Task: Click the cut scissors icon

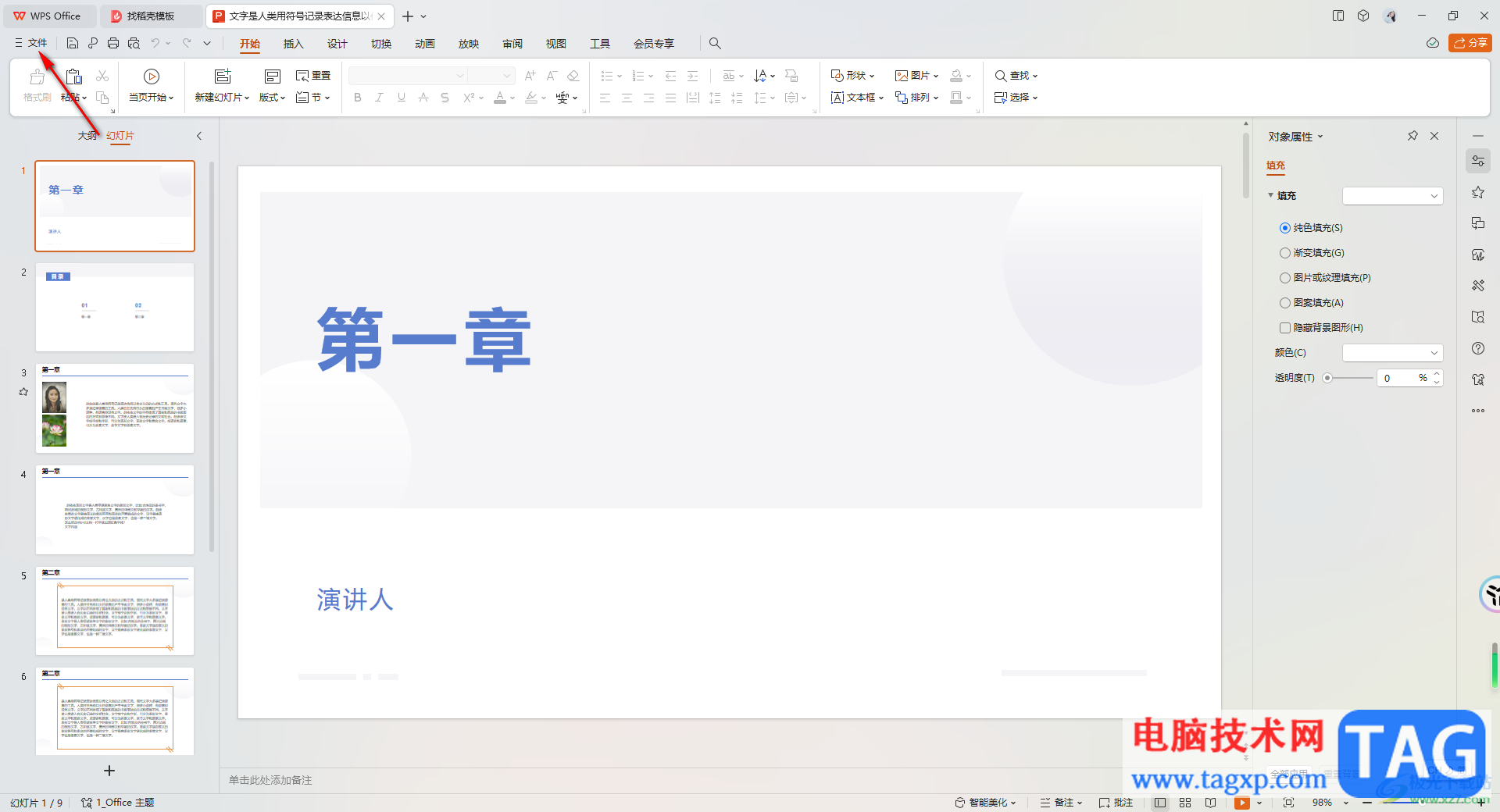Action: click(x=102, y=76)
